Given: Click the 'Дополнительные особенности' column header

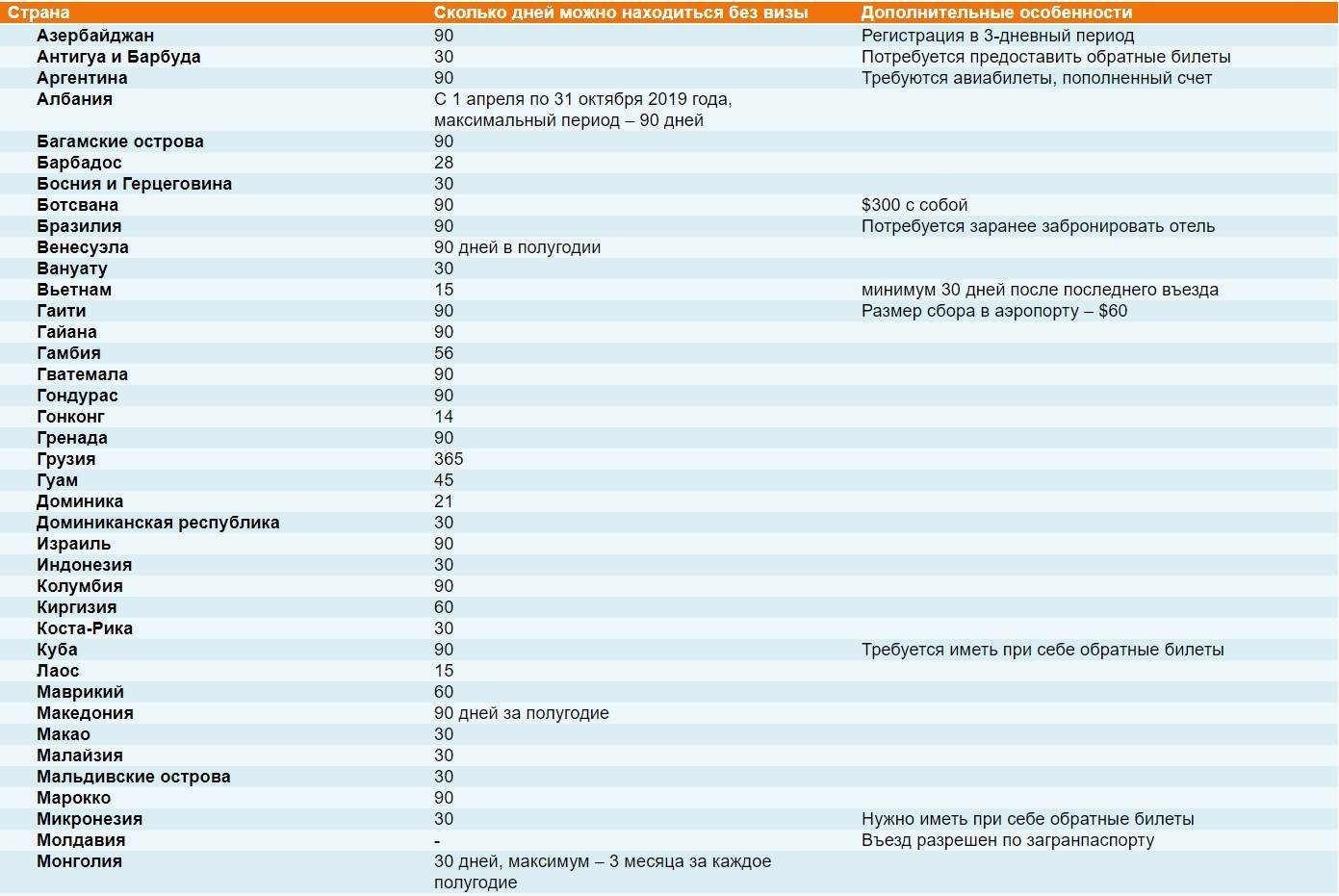Looking at the screenshot, I should (996, 13).
